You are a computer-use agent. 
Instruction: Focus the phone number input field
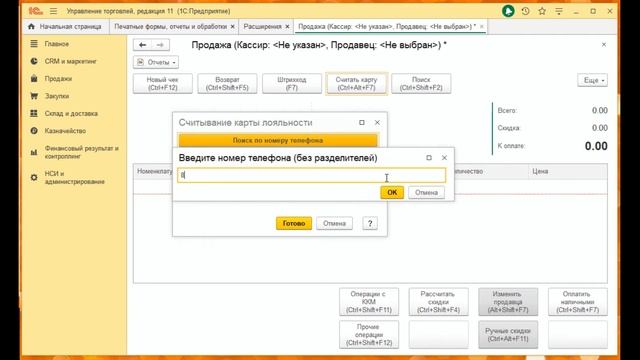[311, 175]
